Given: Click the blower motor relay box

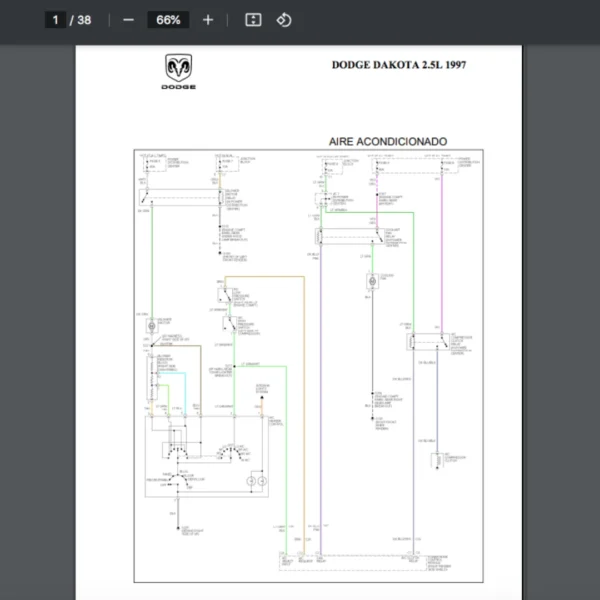Looking at the screenshot, I should tap(181, 197).
